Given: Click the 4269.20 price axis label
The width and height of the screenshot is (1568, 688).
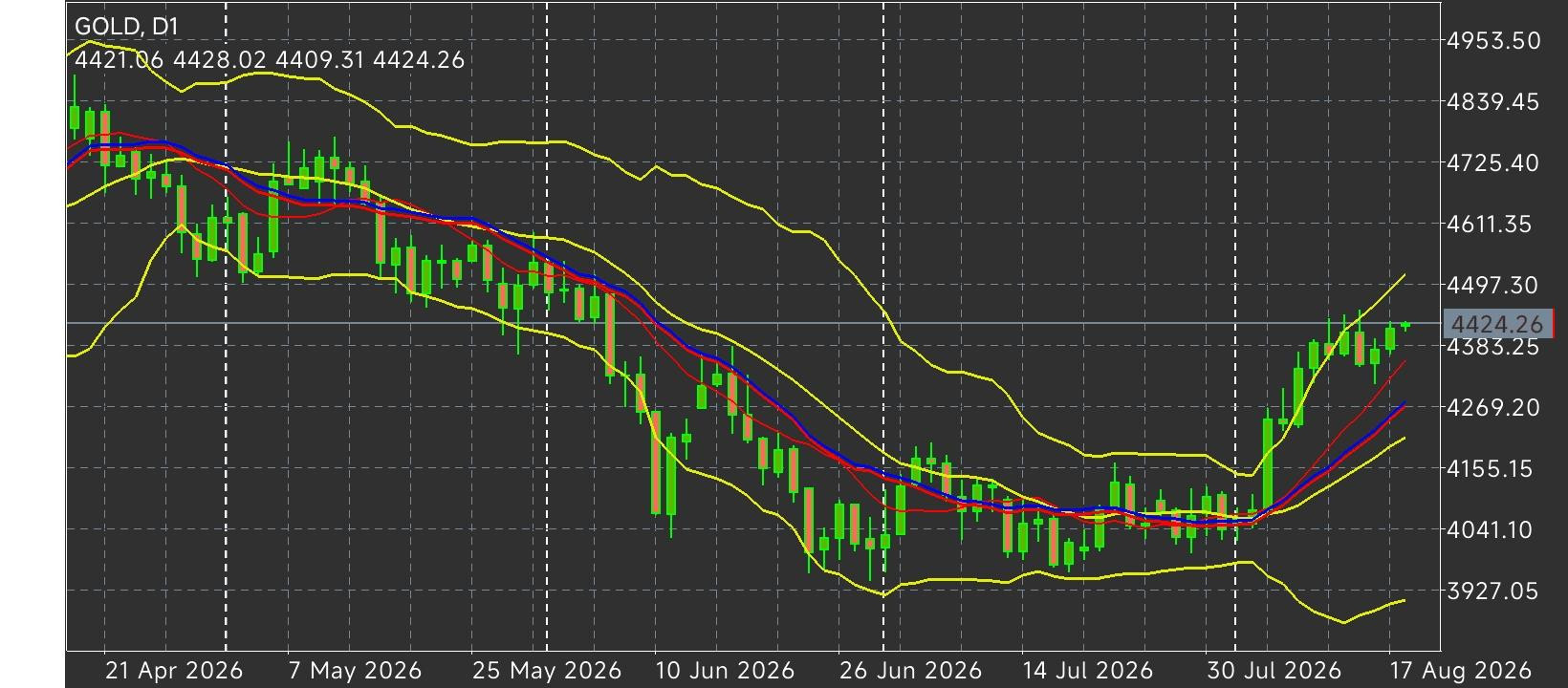Looking at the screenshot, I should pyautogui.click(x=1494, y=408).
